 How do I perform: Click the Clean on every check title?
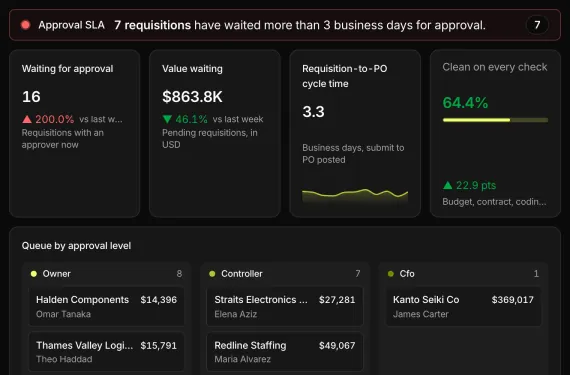[x=495, y=67]
